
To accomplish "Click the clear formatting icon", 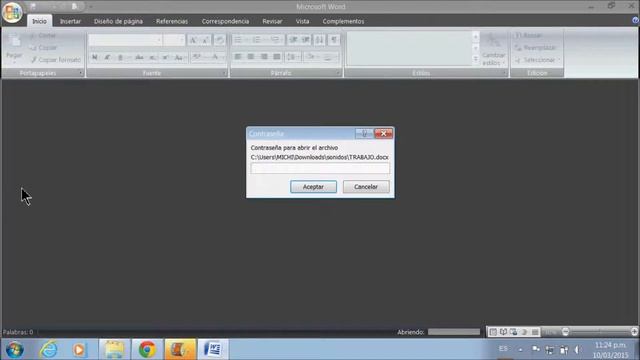I will coord(220,40).
